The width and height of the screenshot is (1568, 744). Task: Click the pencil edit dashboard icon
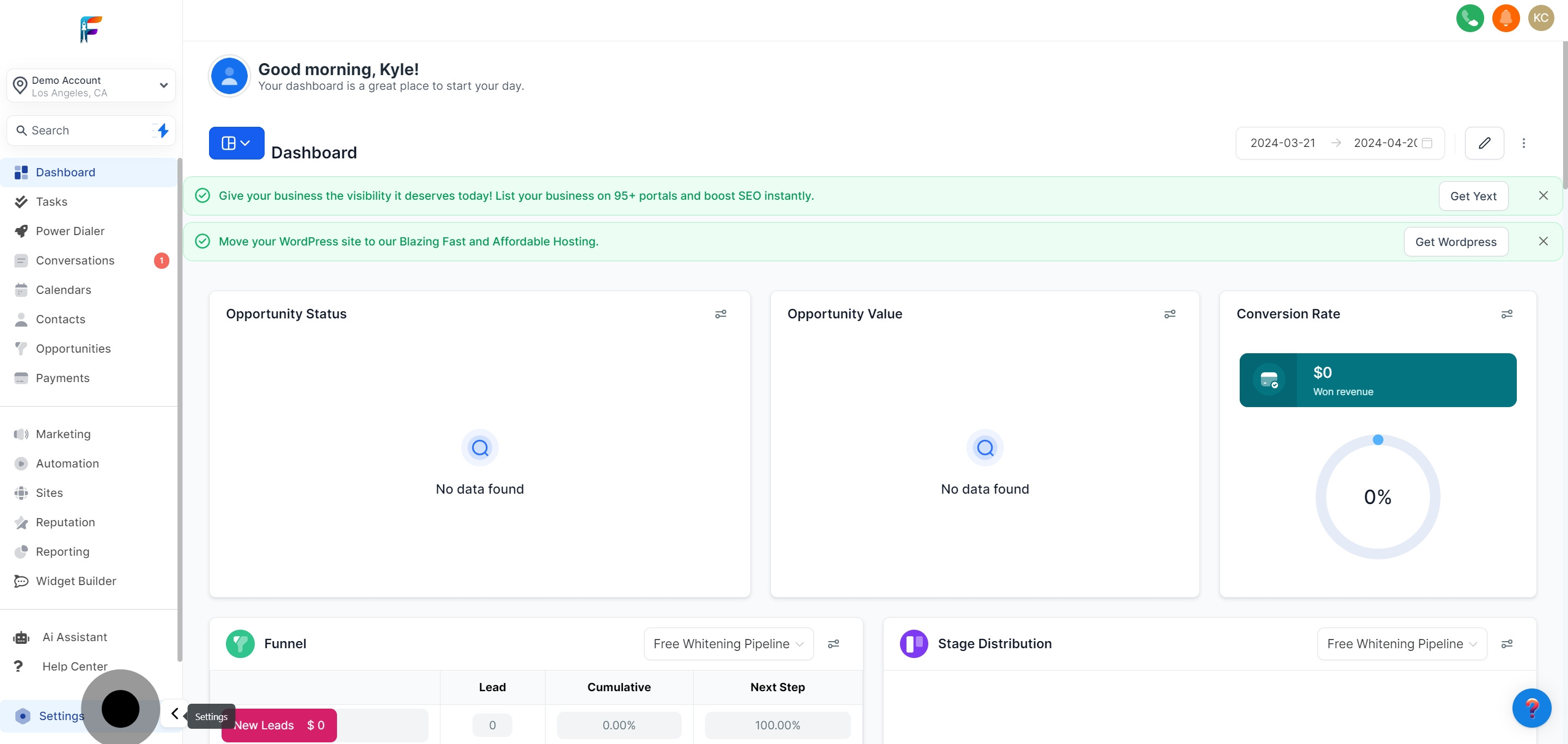click(x=1484, y=143)
